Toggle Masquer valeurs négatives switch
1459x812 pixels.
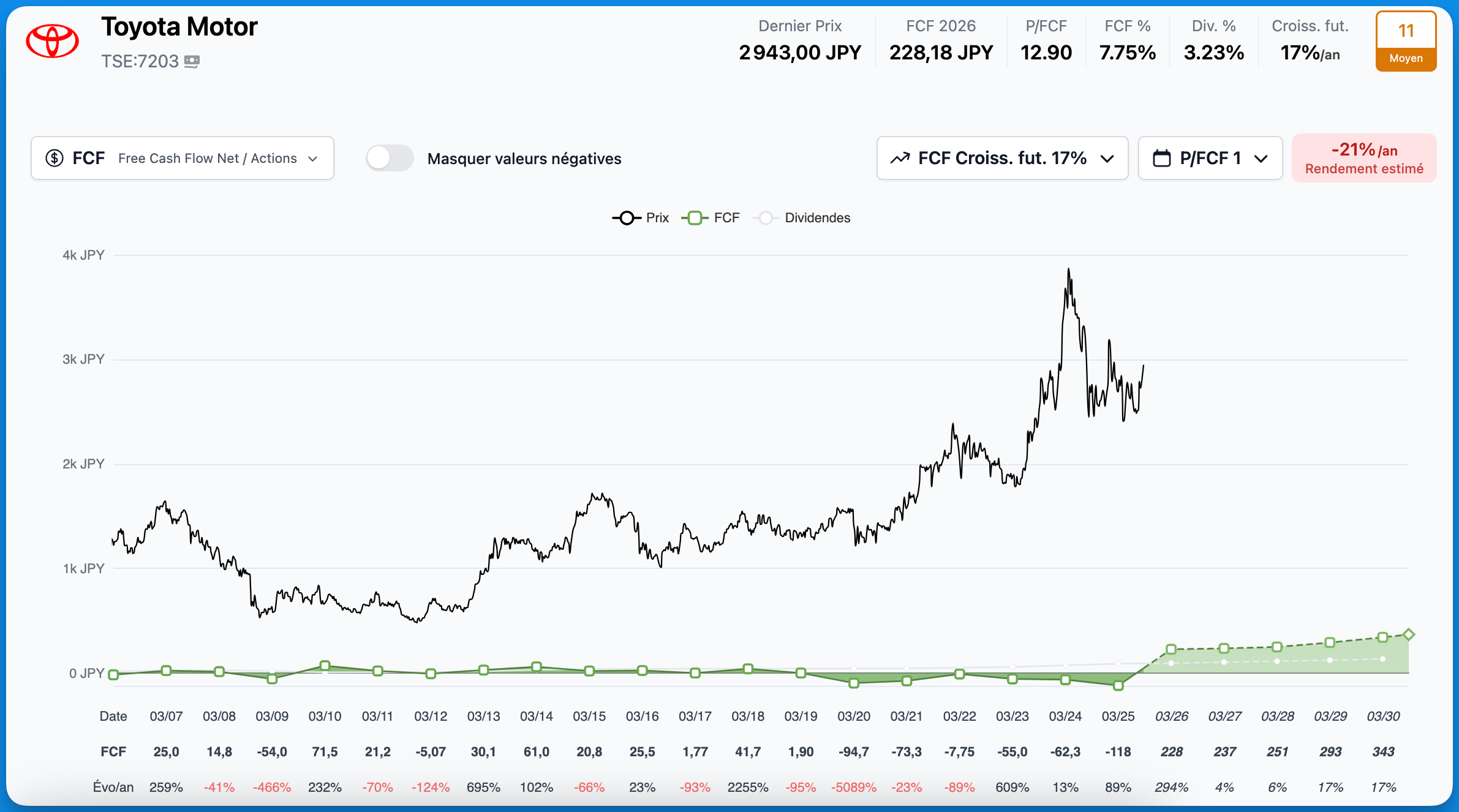[390, 158]
